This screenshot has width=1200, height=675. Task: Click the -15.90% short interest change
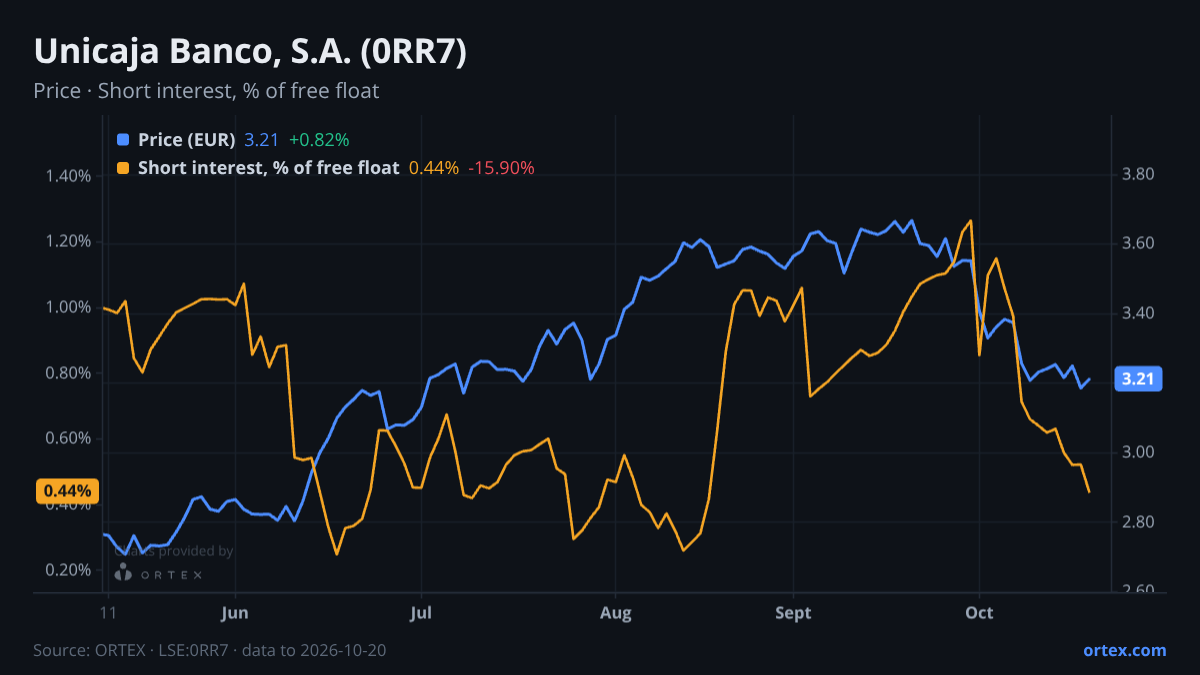point(502,168)
